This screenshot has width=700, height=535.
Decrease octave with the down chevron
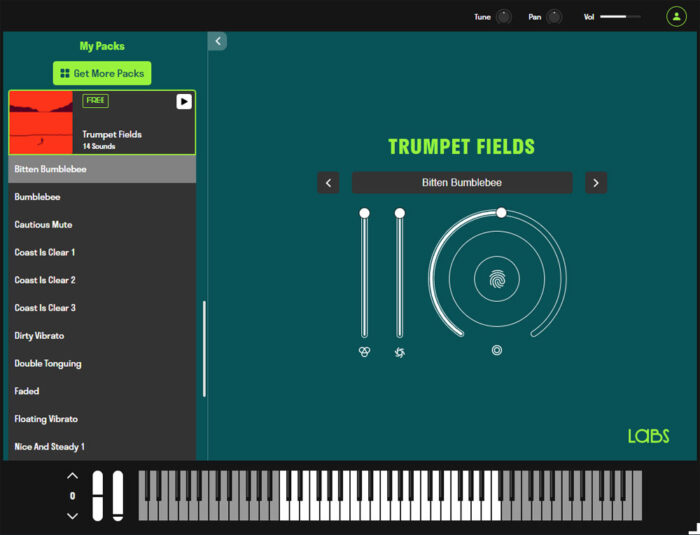72,516
